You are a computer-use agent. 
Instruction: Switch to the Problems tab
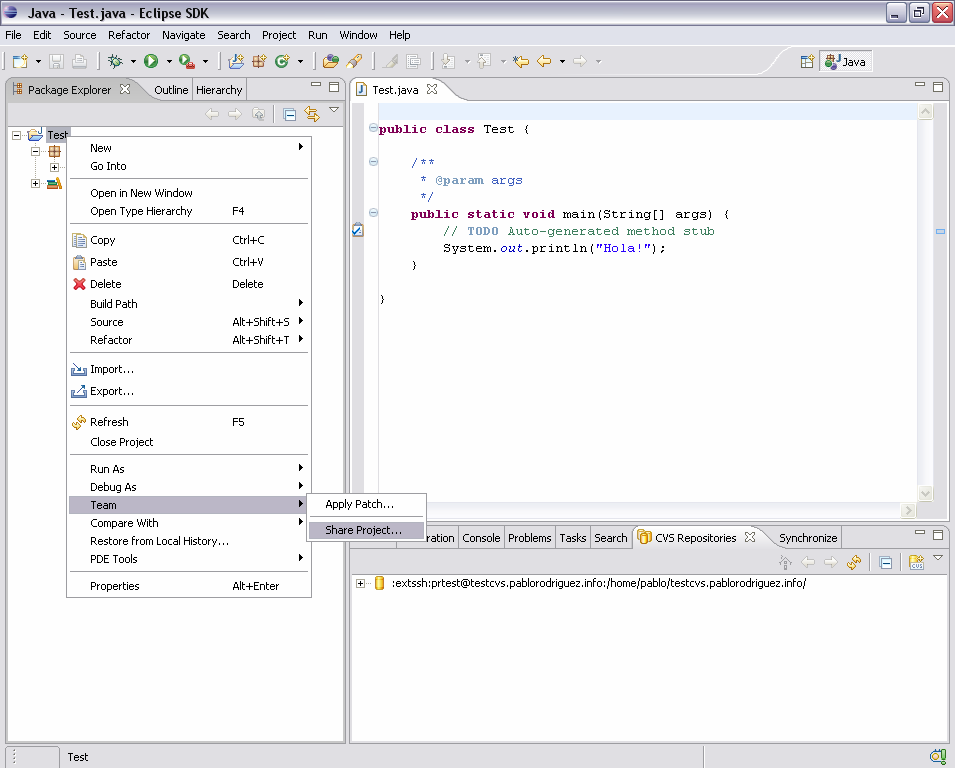click(529, 538)
